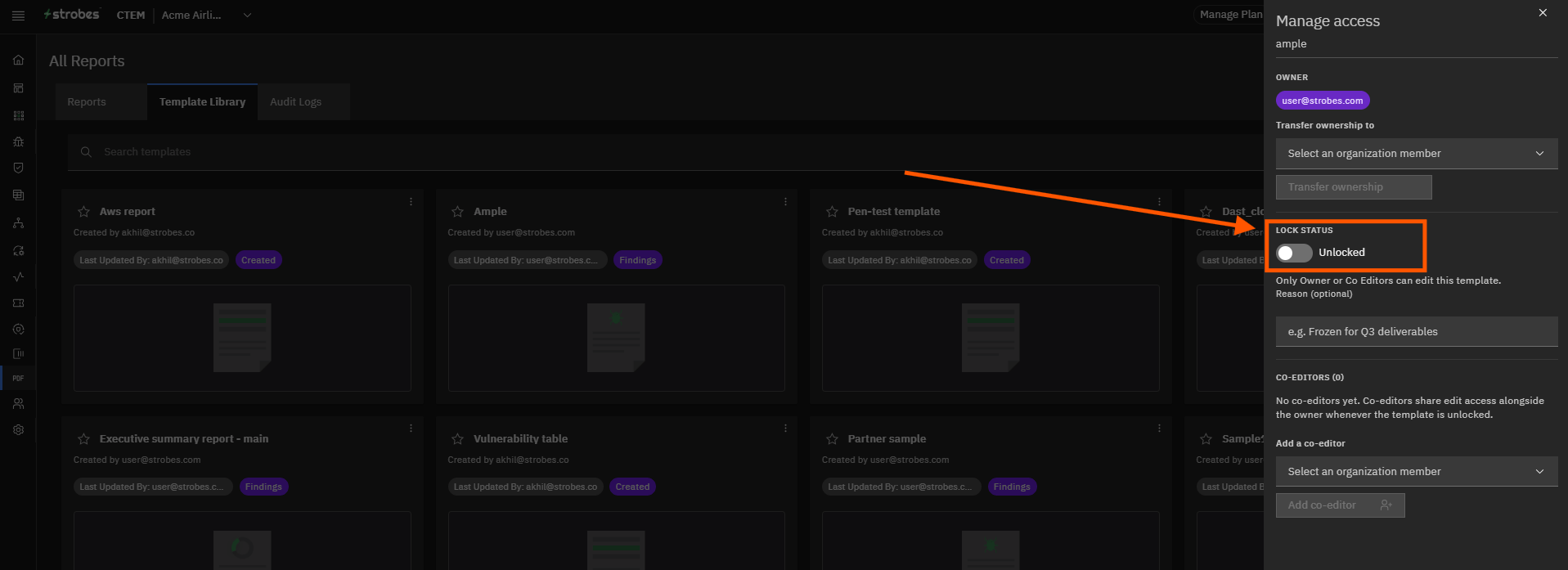This screenshot has width=1568, height=570.
Task: Click the user@strobes.com owner badge
Action: pyautogui.click(x=1323, y=101)
